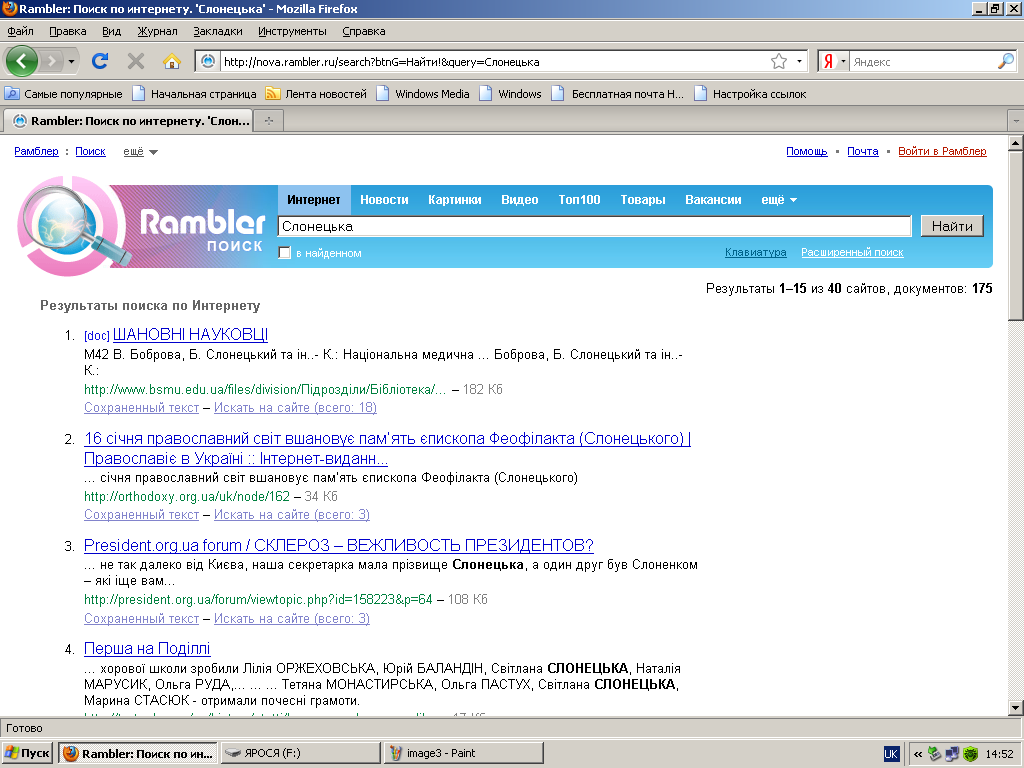
Task: Open the Самые популярные bookmarks folder
Action: [63, 94]
